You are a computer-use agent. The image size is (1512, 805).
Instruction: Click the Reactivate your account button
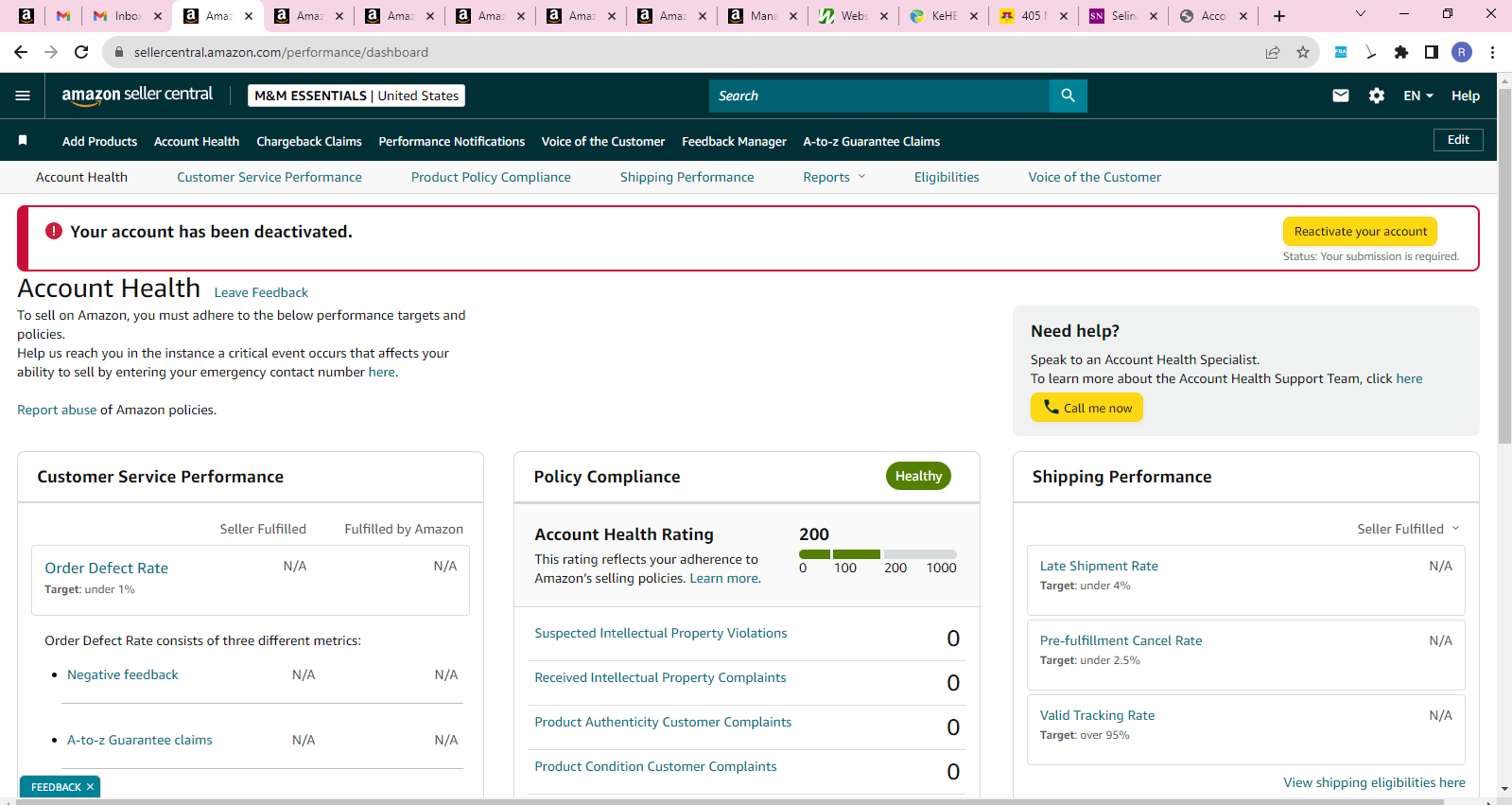point(1361,231)
